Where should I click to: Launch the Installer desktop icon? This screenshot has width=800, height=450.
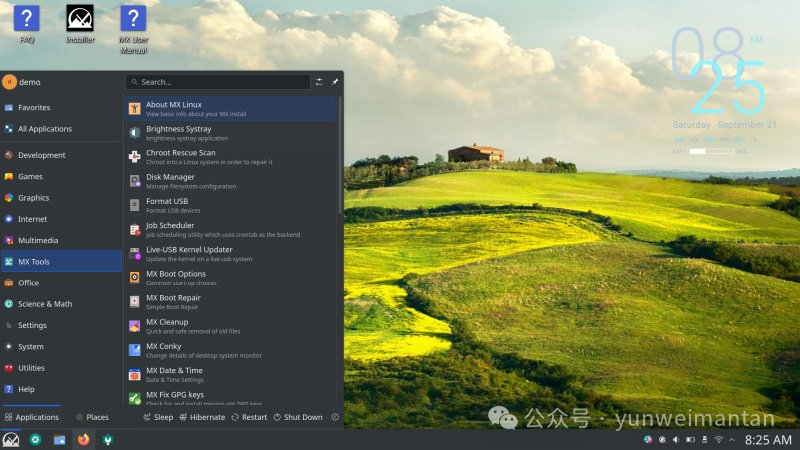[80, 24]
